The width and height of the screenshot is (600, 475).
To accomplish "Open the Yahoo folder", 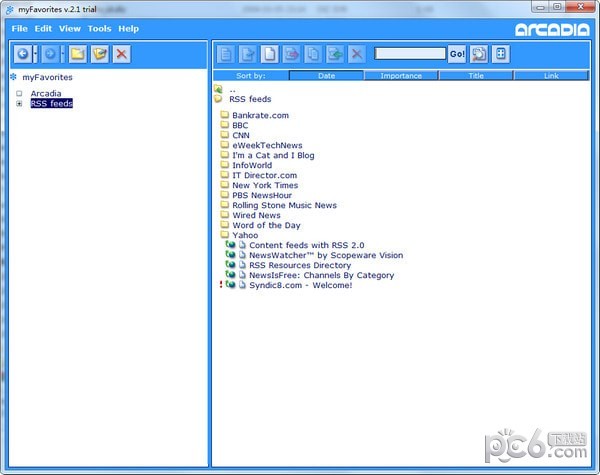I will point(245,235).
